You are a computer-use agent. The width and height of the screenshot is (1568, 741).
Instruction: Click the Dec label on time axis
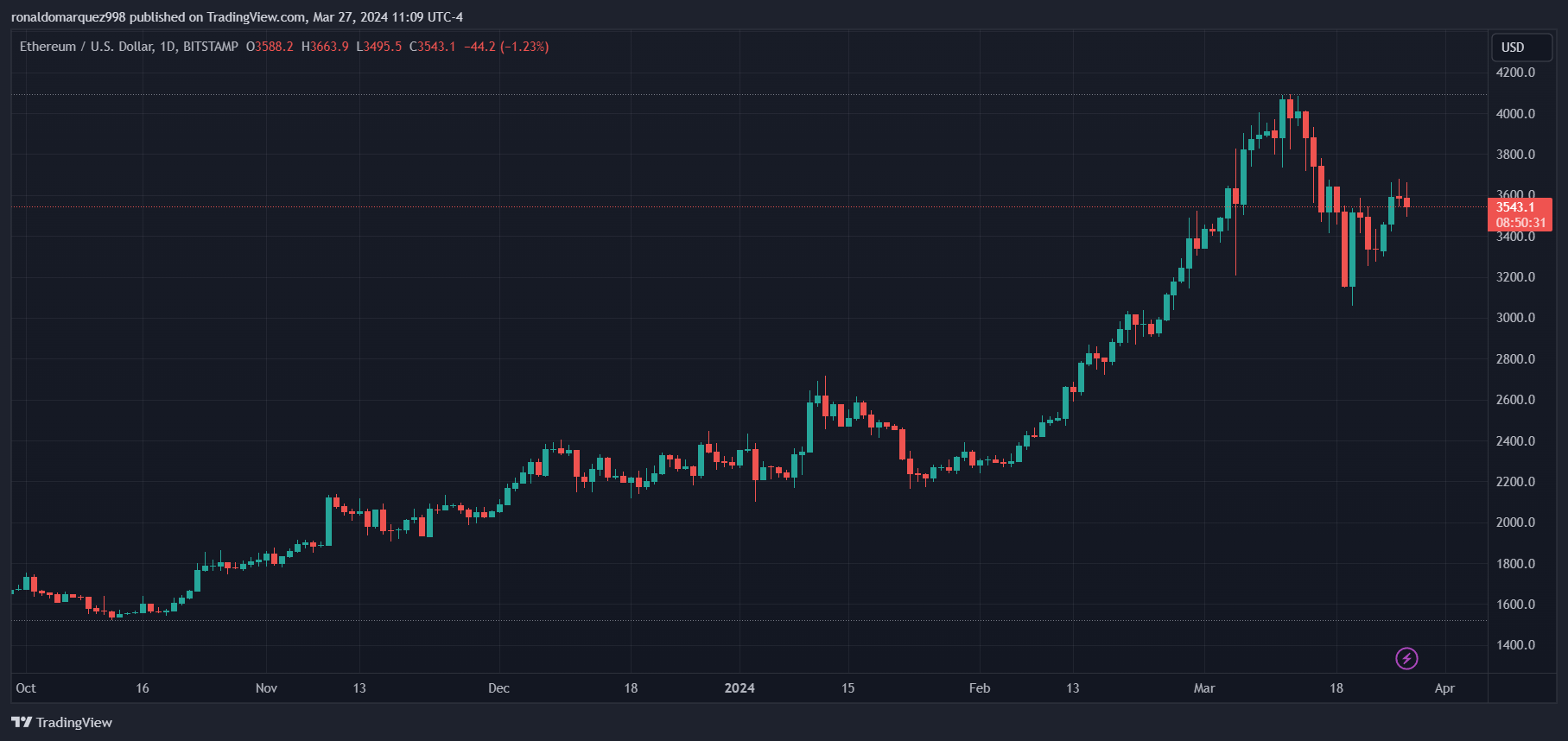pyautogui.click(x=498, y=688)
